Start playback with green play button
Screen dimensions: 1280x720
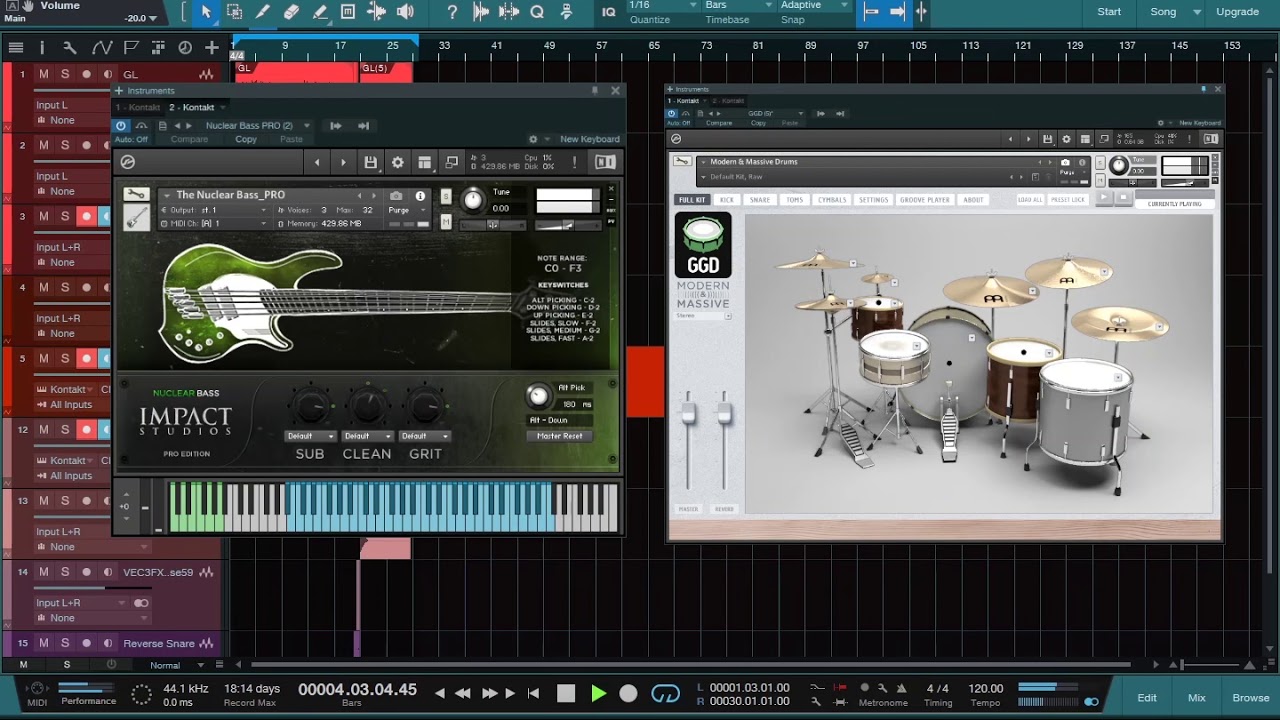point(598,693)
